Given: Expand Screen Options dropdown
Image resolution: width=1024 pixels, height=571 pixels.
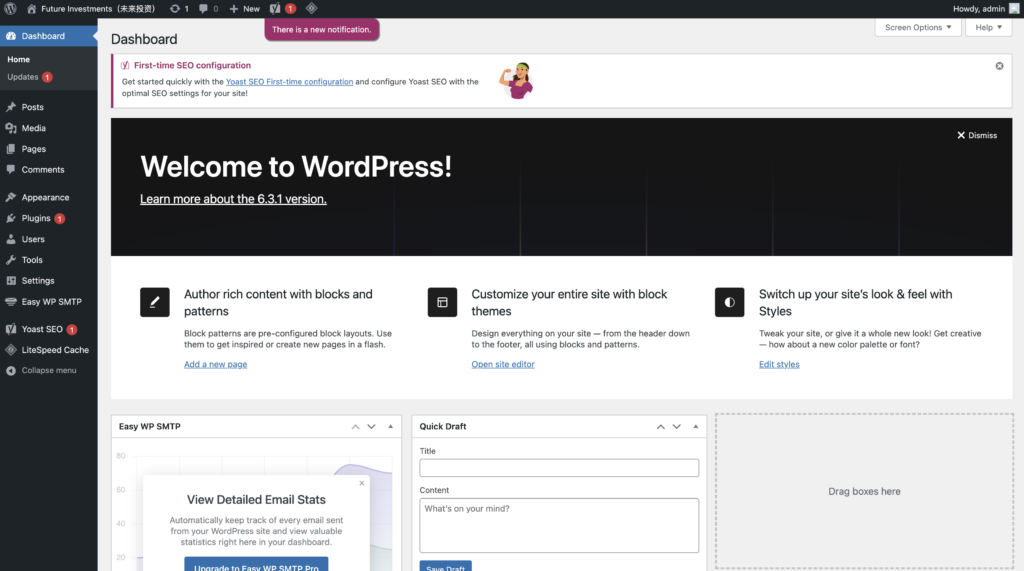Looking at the screenshot, I should (x=918, y=27).
